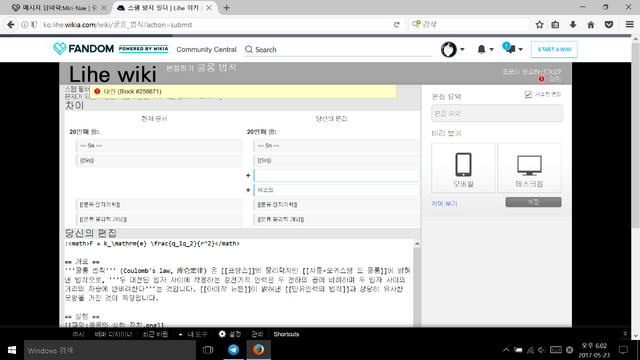Viewport: 640px width, 360px height.
Task: Click the second added diff line
Action: (336, 190)
